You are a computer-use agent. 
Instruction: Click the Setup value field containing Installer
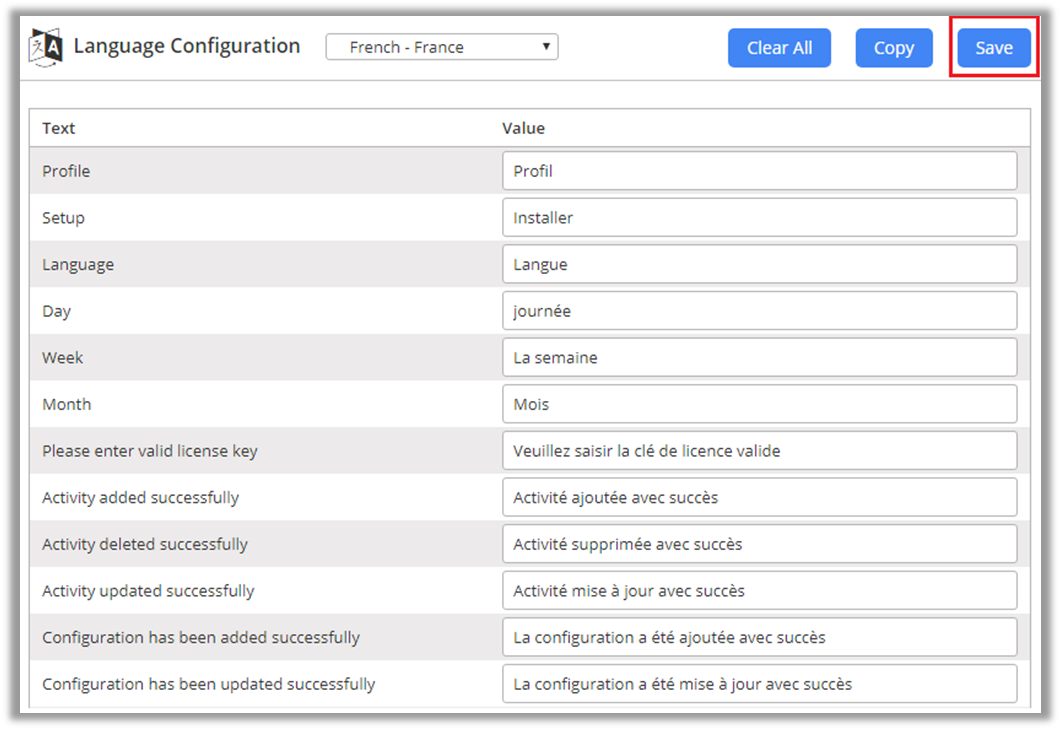[759, 218]
